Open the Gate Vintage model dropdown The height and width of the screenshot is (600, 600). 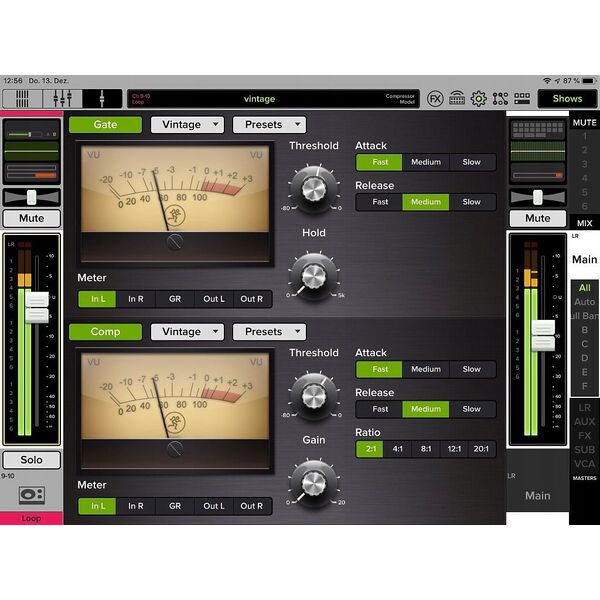188,125
